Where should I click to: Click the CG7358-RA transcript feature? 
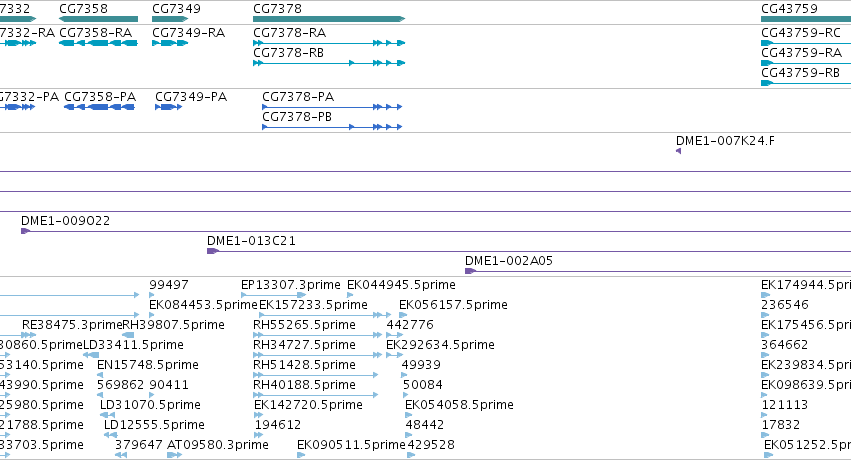98,43
